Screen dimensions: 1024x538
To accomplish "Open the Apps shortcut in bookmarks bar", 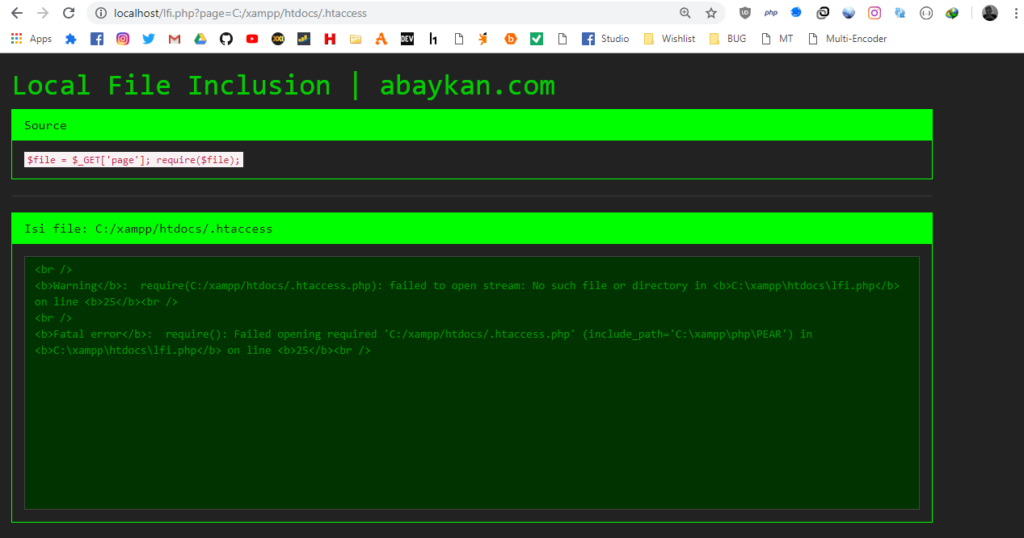I will [x=31, y=39].
